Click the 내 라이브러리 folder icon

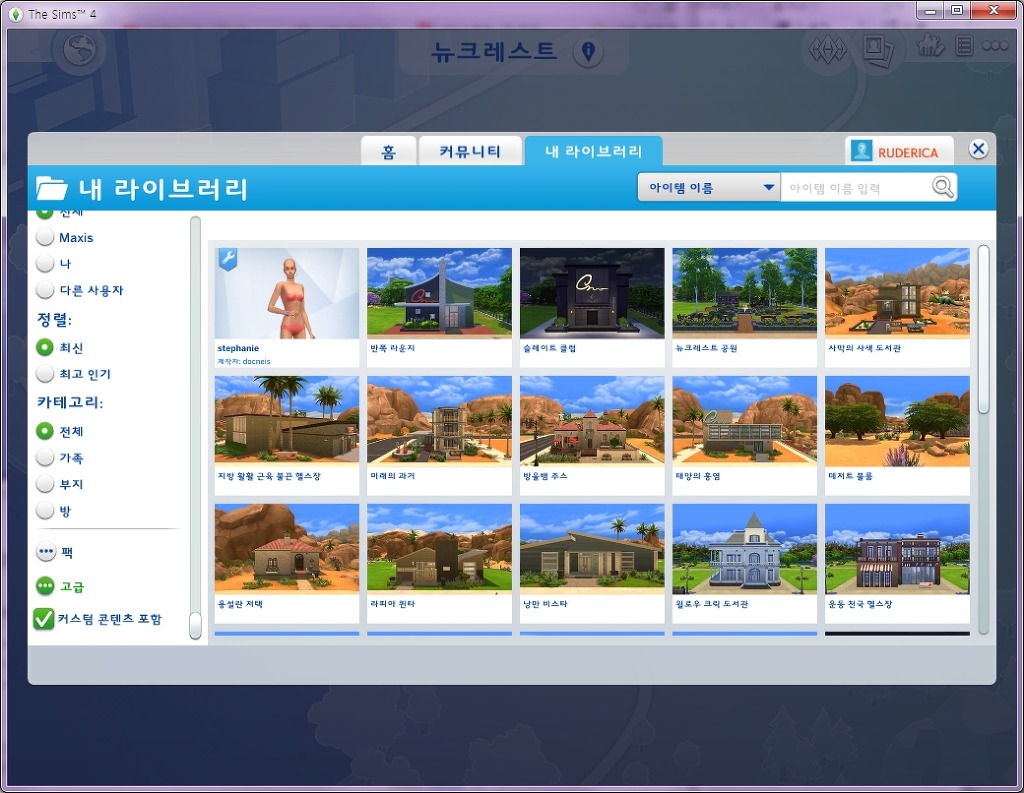click(x=52, y=188)
